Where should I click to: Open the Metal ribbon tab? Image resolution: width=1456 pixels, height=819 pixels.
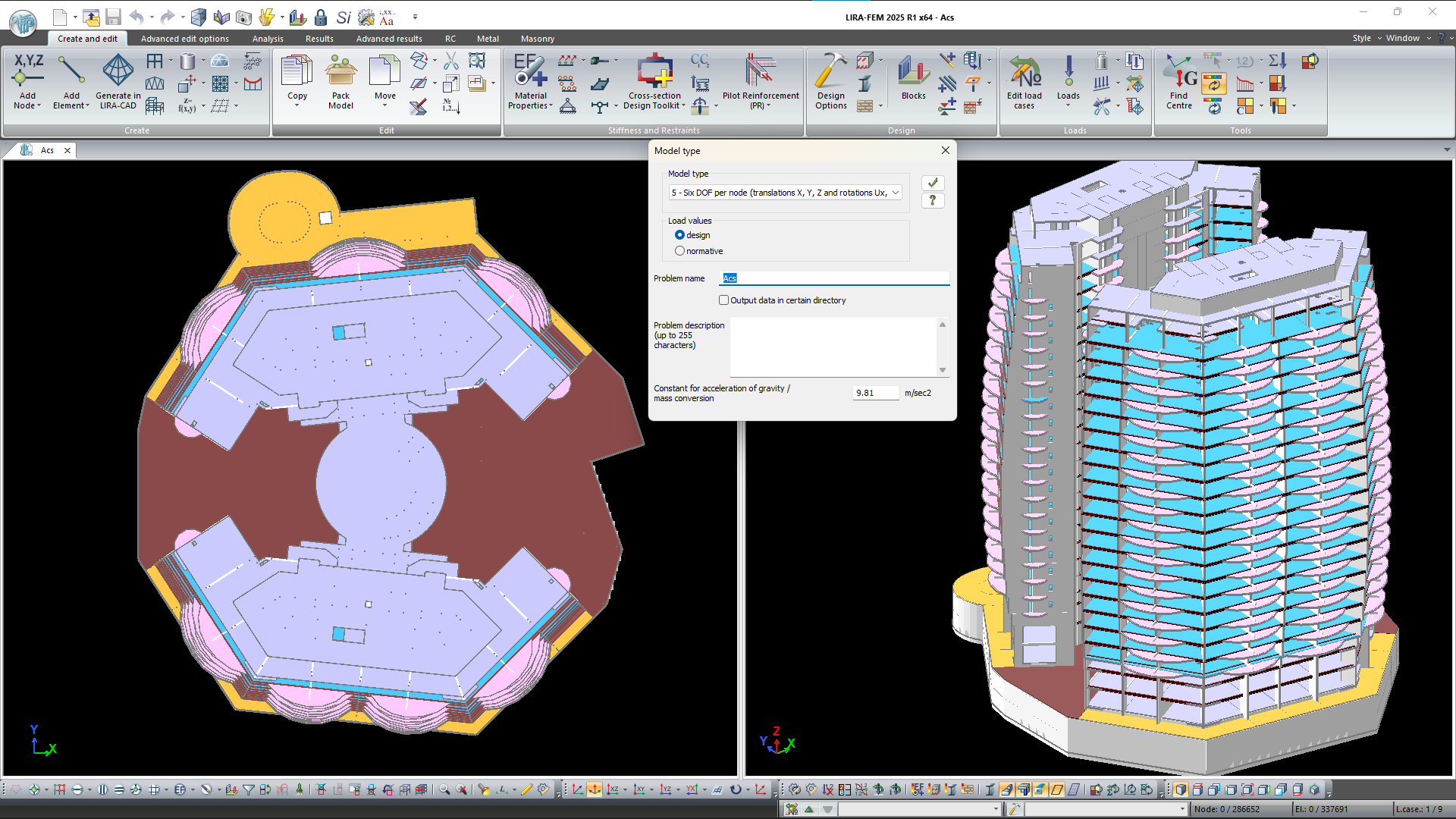pos(488,39)
